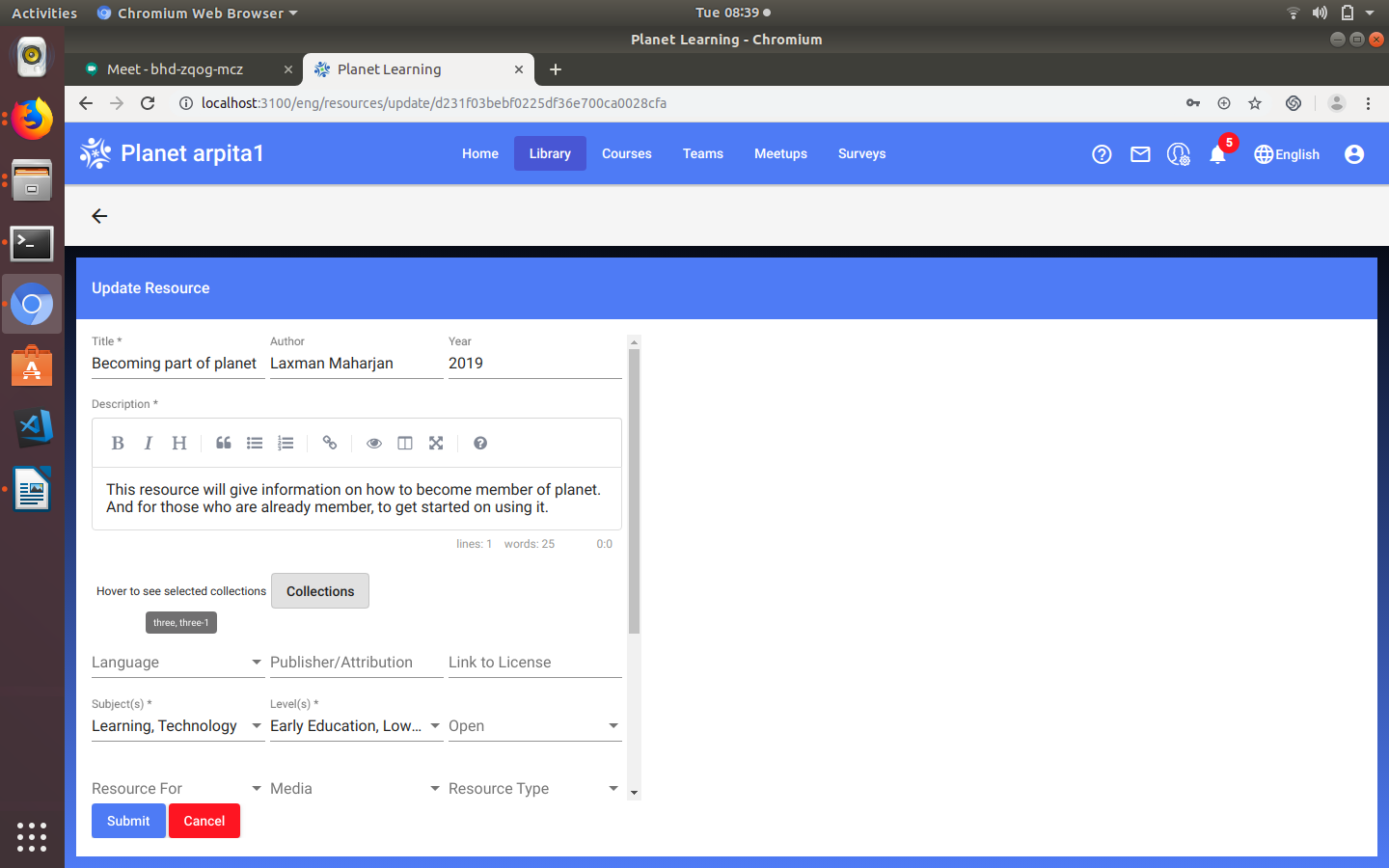Create an unordered list in description
This screenshot has width=1389, height=868.
tap(254, 443)
